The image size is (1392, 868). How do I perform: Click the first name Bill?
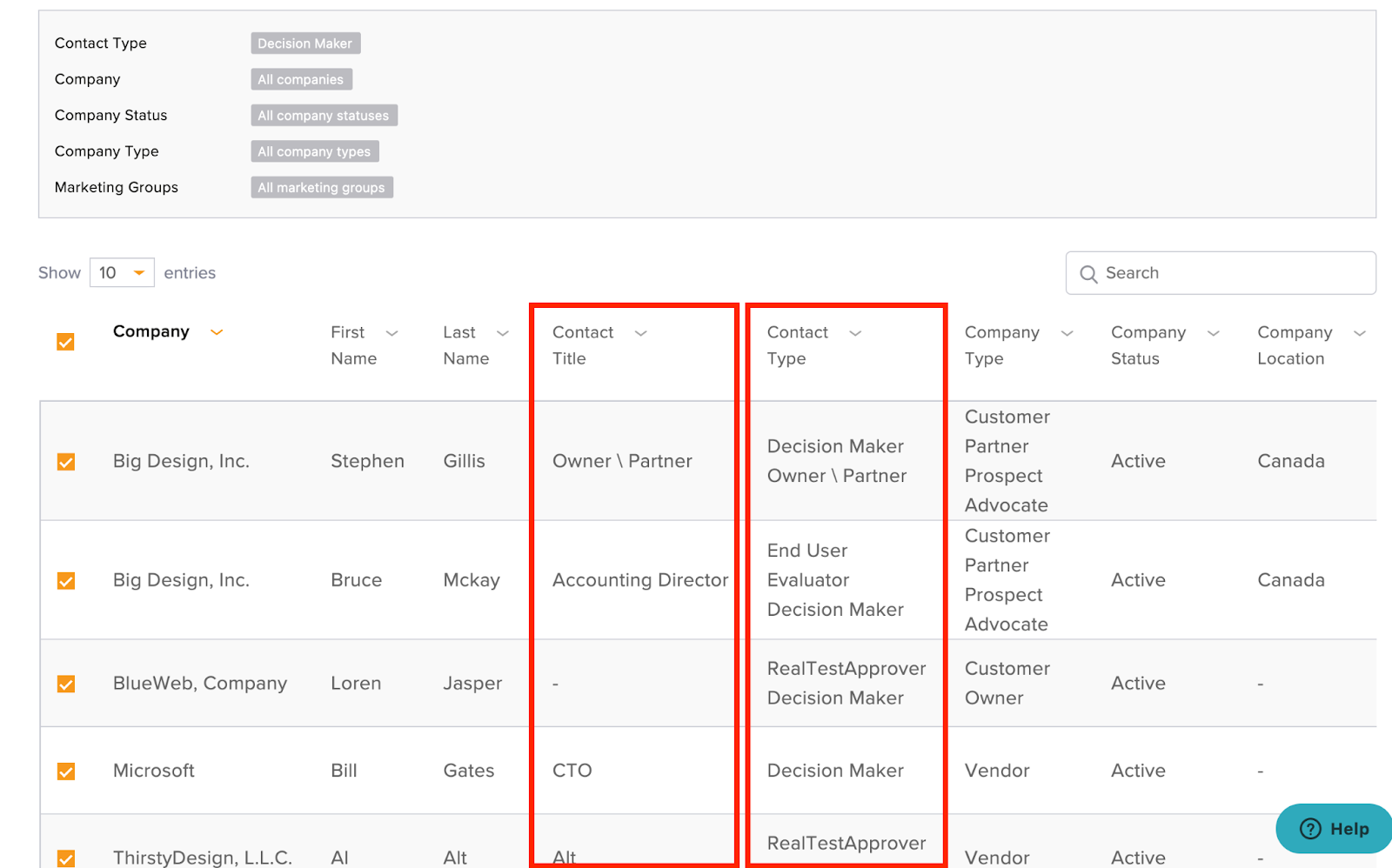point(344,771)
